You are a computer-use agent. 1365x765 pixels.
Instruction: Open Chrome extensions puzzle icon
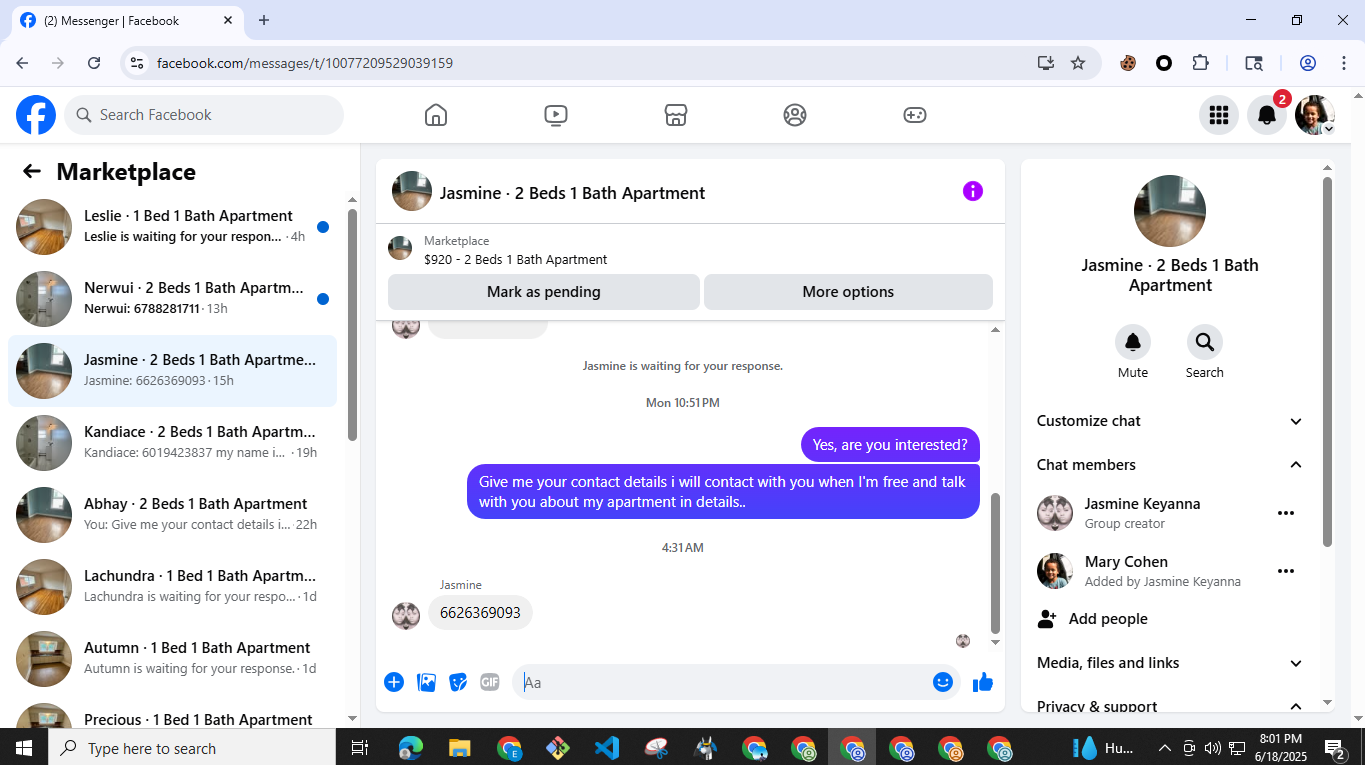[1201, 63]
